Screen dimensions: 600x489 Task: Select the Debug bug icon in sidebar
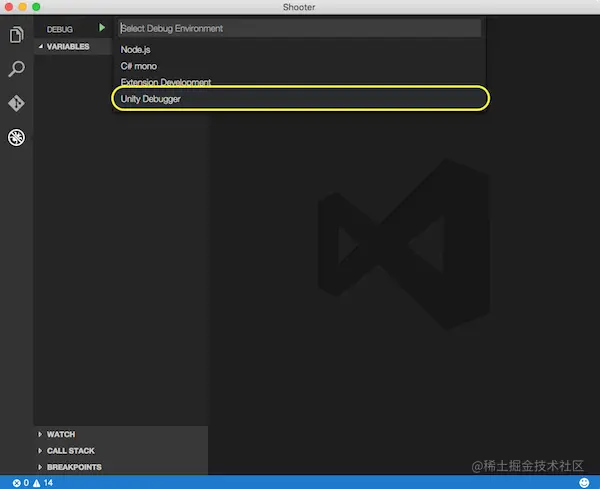pos(16,137)
